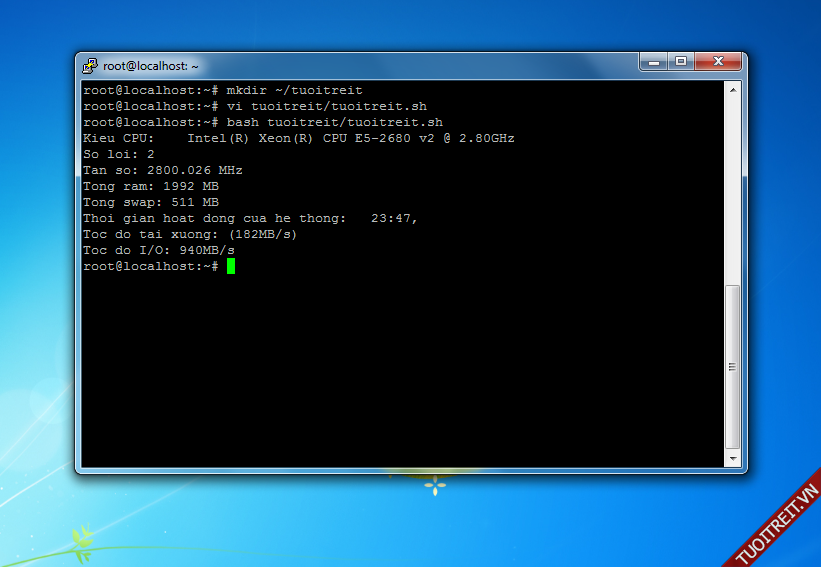Click the terminal scrollbar thumb
The width and height of the screenshot is (821, 567).
[x=732, y=366]
